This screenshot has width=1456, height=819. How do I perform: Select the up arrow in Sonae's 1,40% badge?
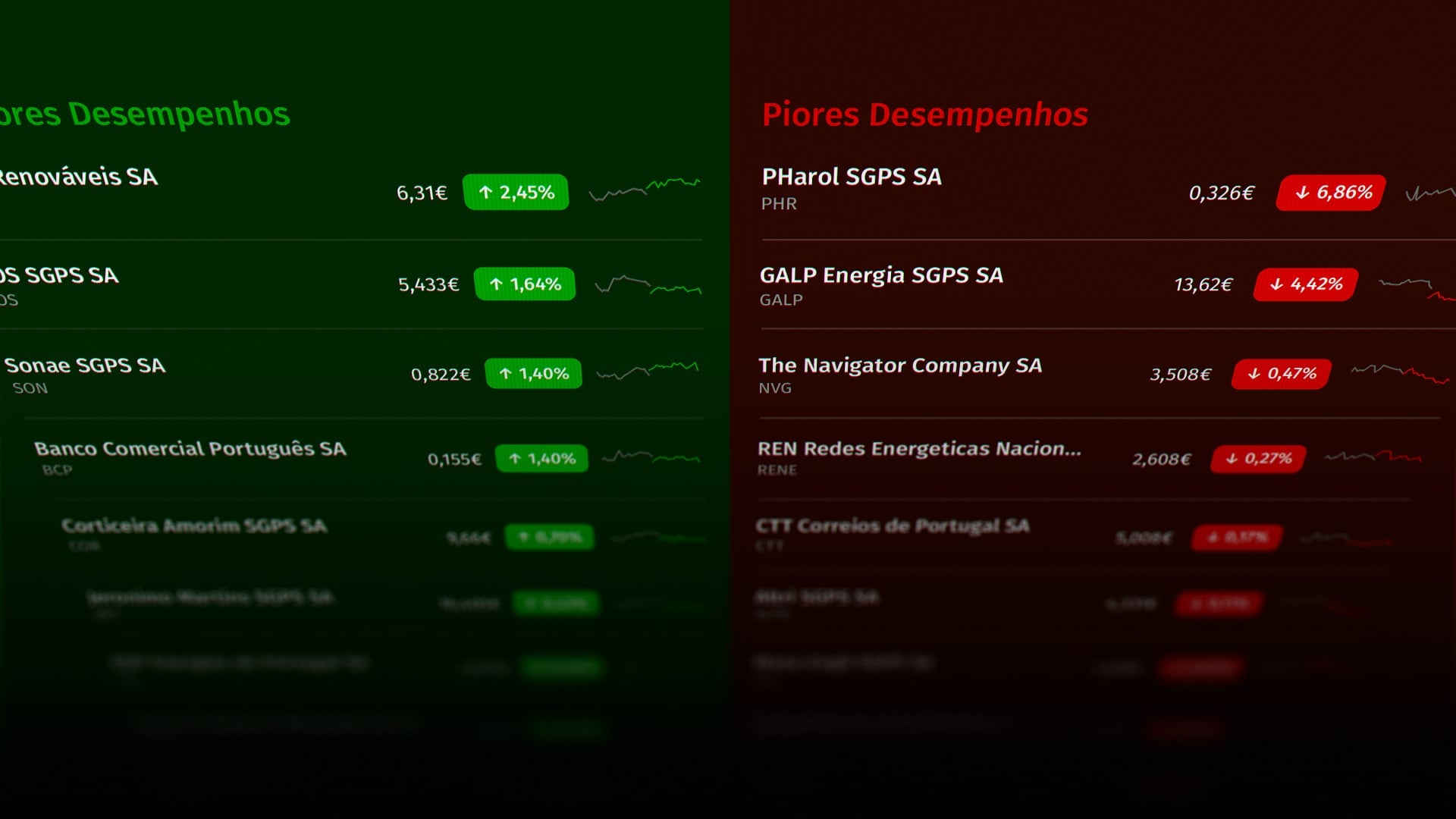tap(507, 373)
